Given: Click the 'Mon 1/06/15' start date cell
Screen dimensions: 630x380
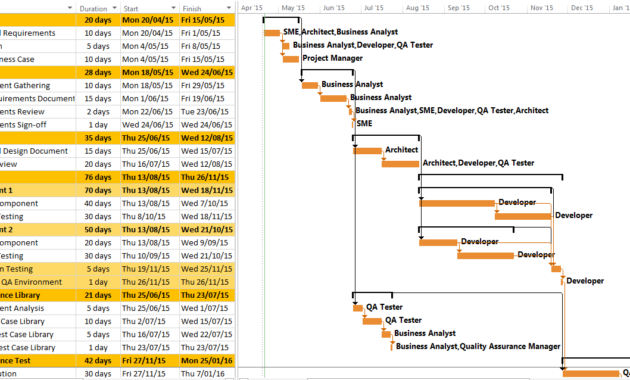Looking at the screenshot, I should pyautogui.click(x=149, y=98).
